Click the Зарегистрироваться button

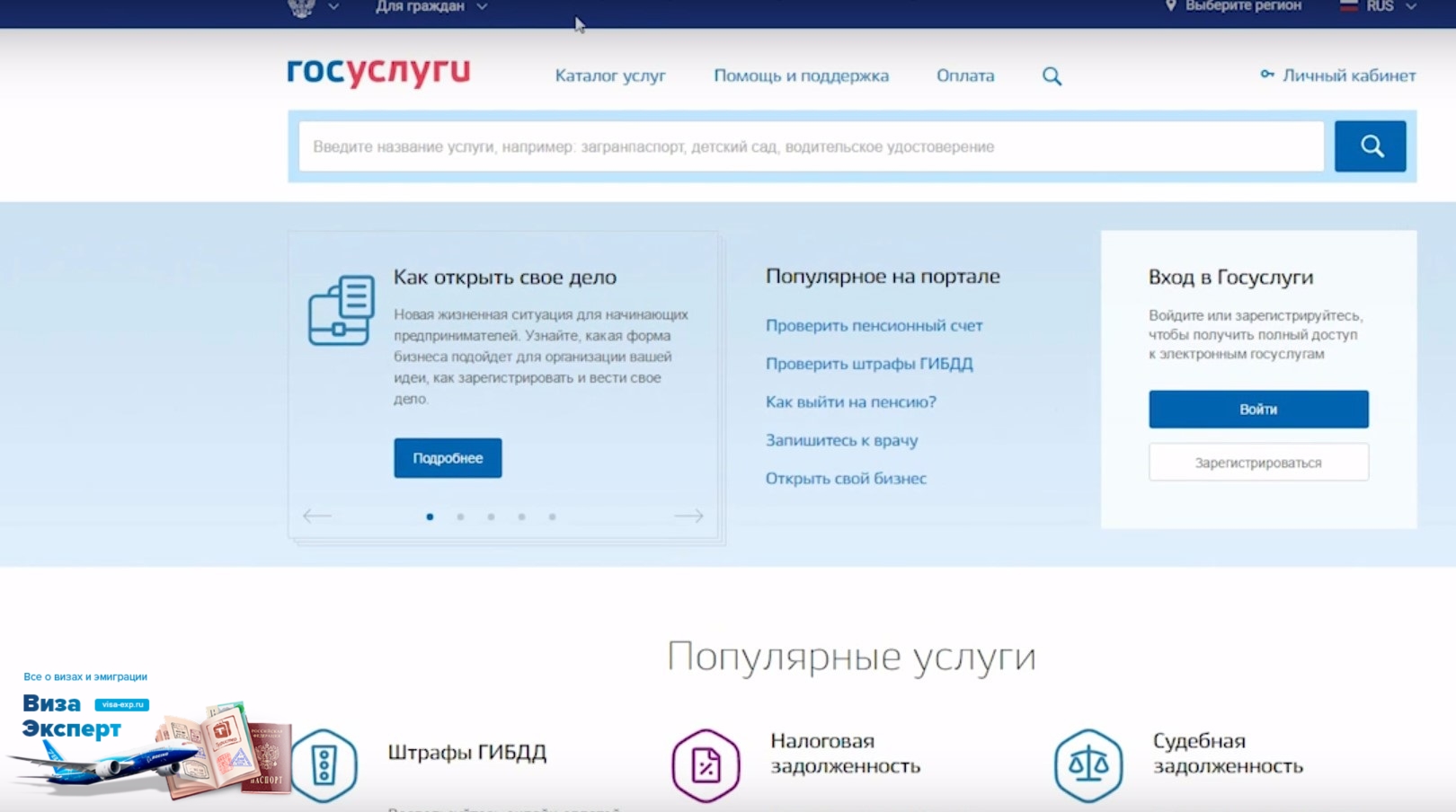(x=1258, y=463)
